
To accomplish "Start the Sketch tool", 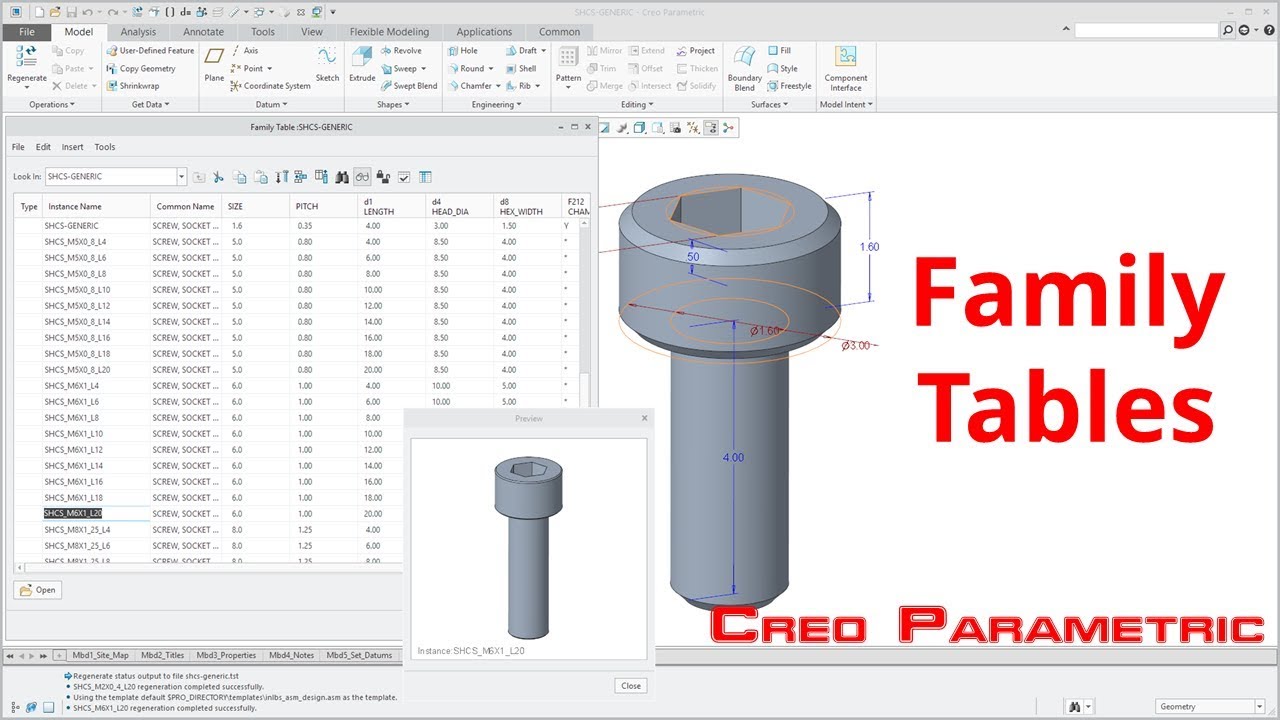I will pos(327,66).
